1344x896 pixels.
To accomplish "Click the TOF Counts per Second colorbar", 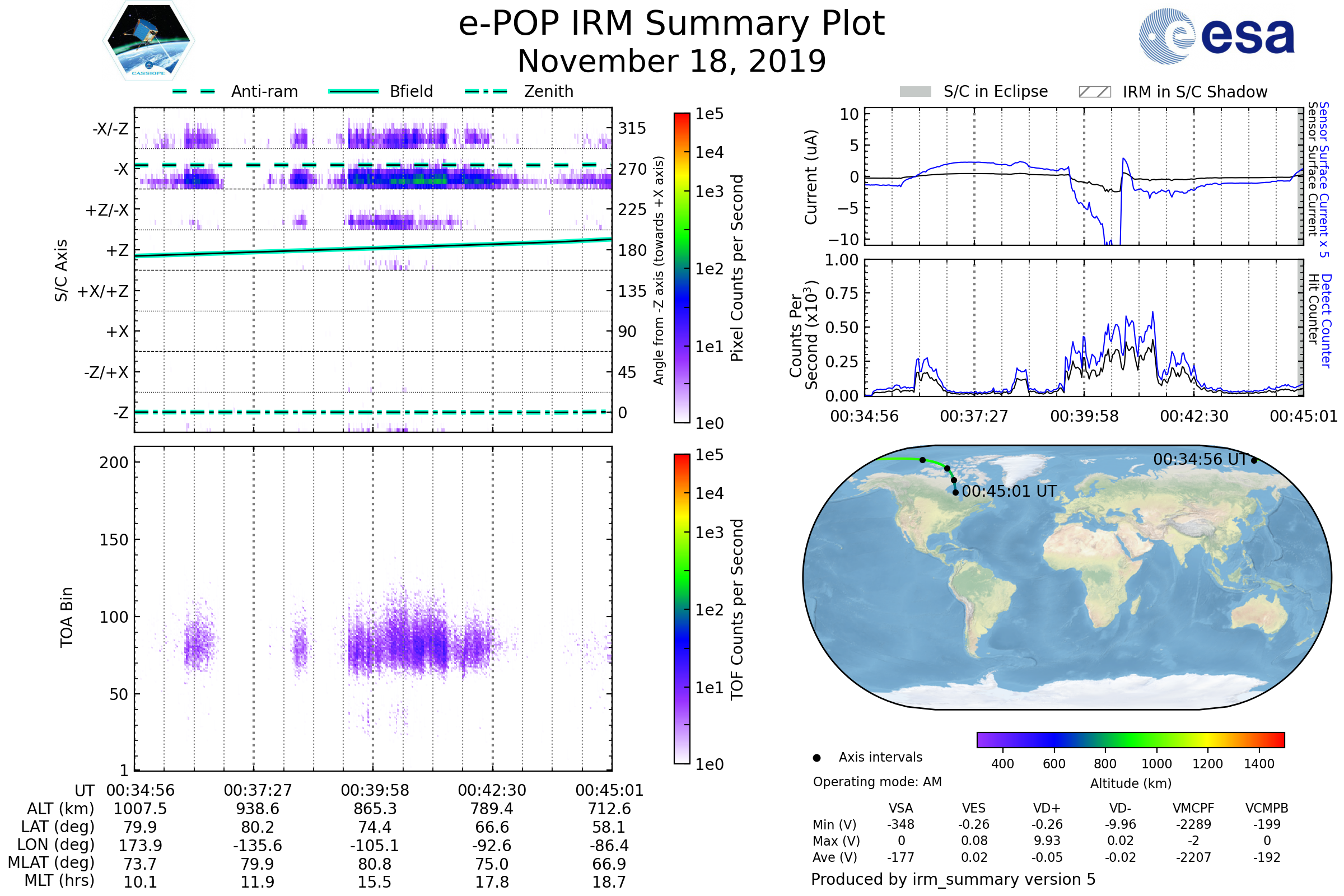I will (682, 609).
